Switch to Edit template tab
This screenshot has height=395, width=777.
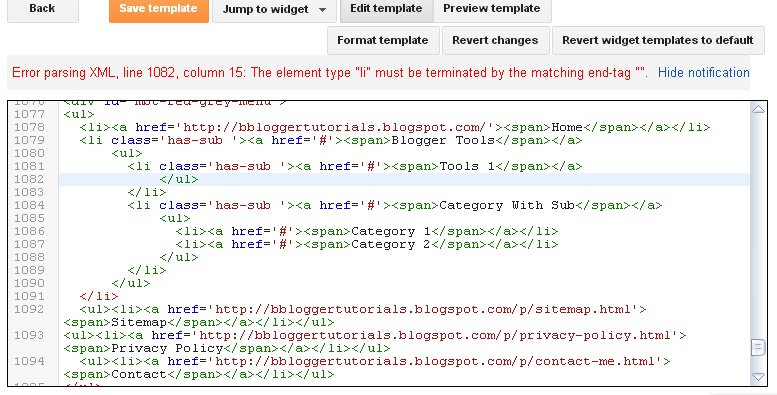(386, 9)
